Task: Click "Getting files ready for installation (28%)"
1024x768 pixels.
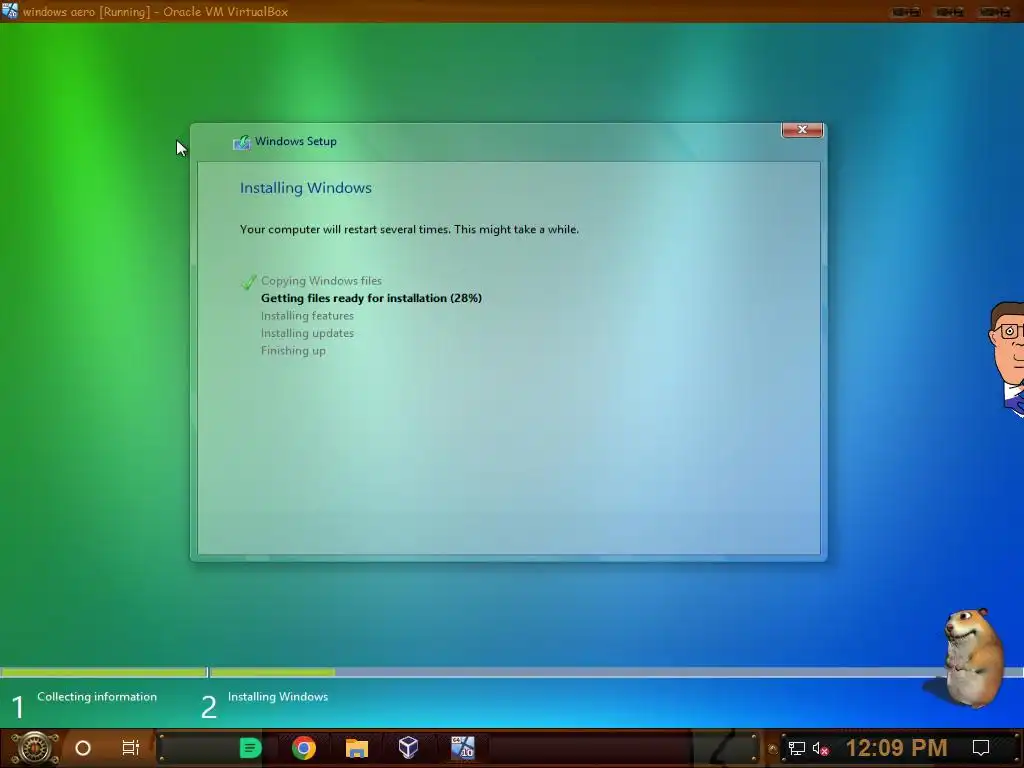Action: pyautogui.click(x=371, y=298)
